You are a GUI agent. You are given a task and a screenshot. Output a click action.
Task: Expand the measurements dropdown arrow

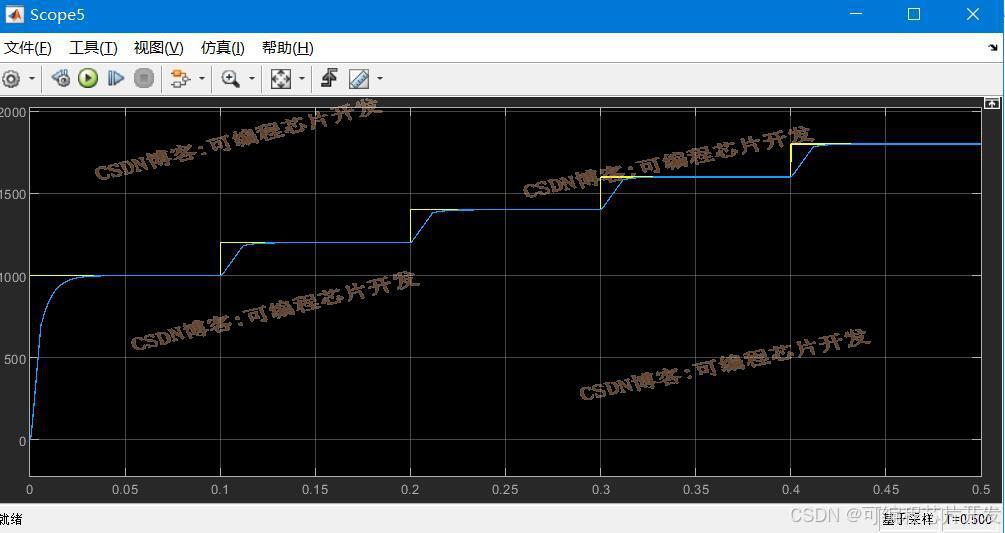379,79
